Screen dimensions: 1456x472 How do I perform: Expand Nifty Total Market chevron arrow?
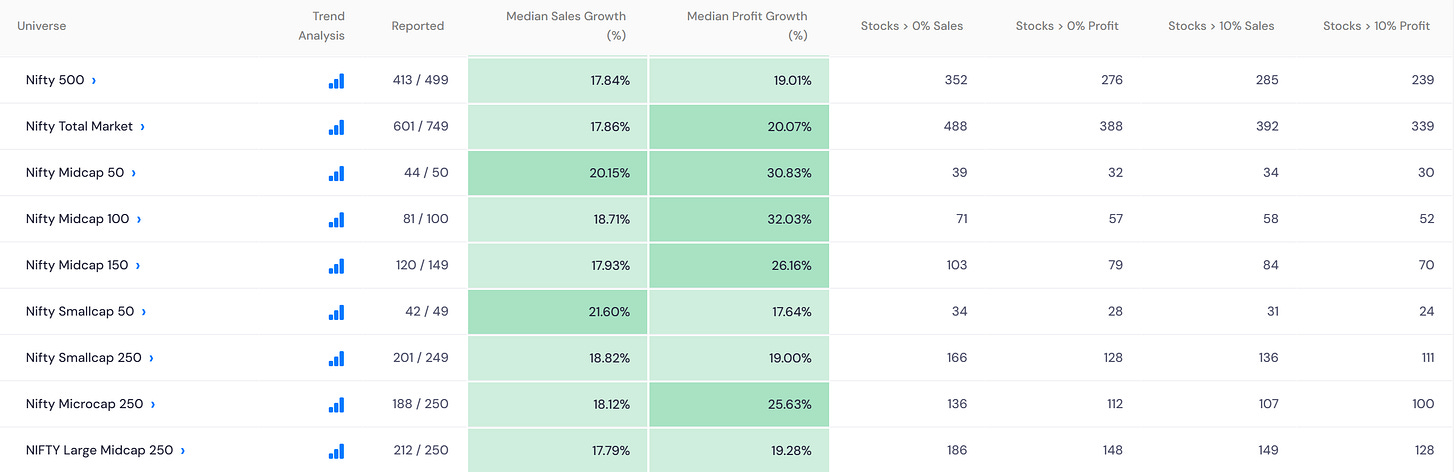point(143,127)
